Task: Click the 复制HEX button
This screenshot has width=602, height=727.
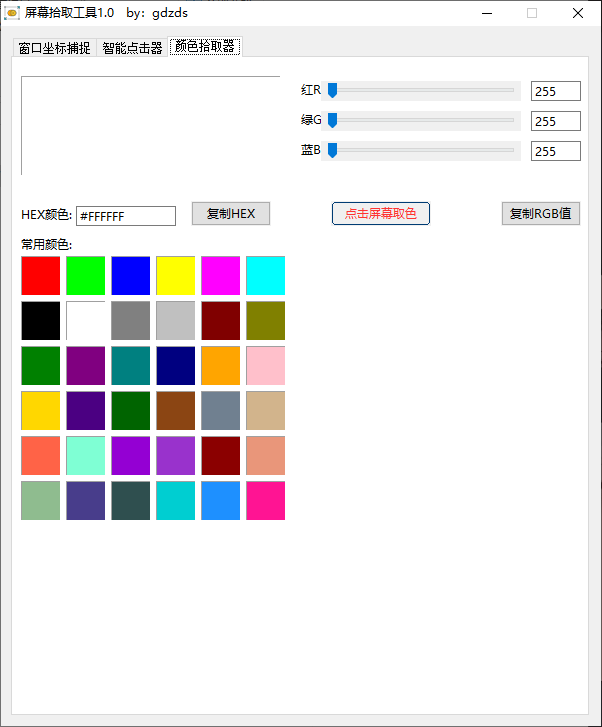Action: coord(231,214)
